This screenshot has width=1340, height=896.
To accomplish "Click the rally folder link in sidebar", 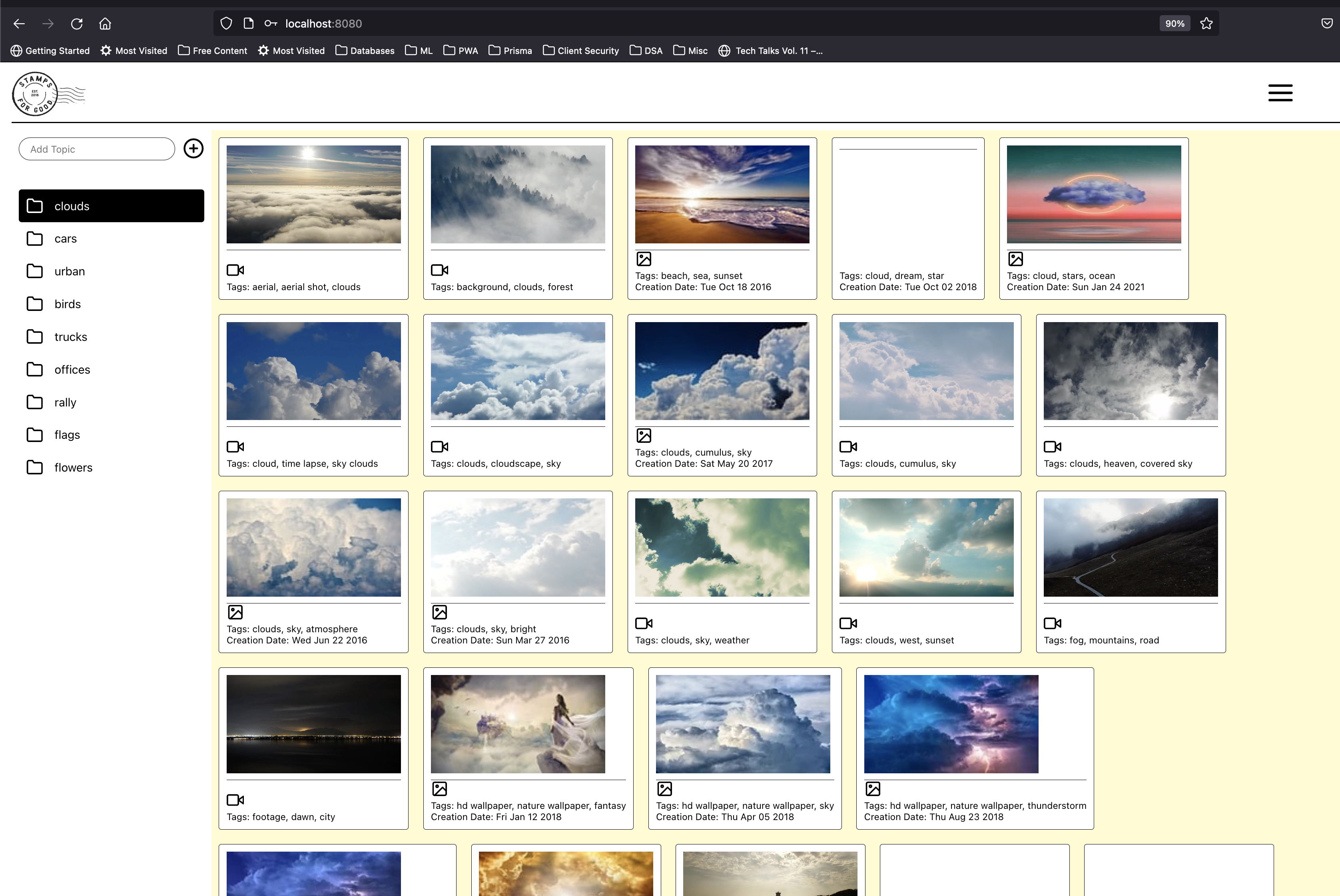I will pyautogui.click(x=64, y=402).
